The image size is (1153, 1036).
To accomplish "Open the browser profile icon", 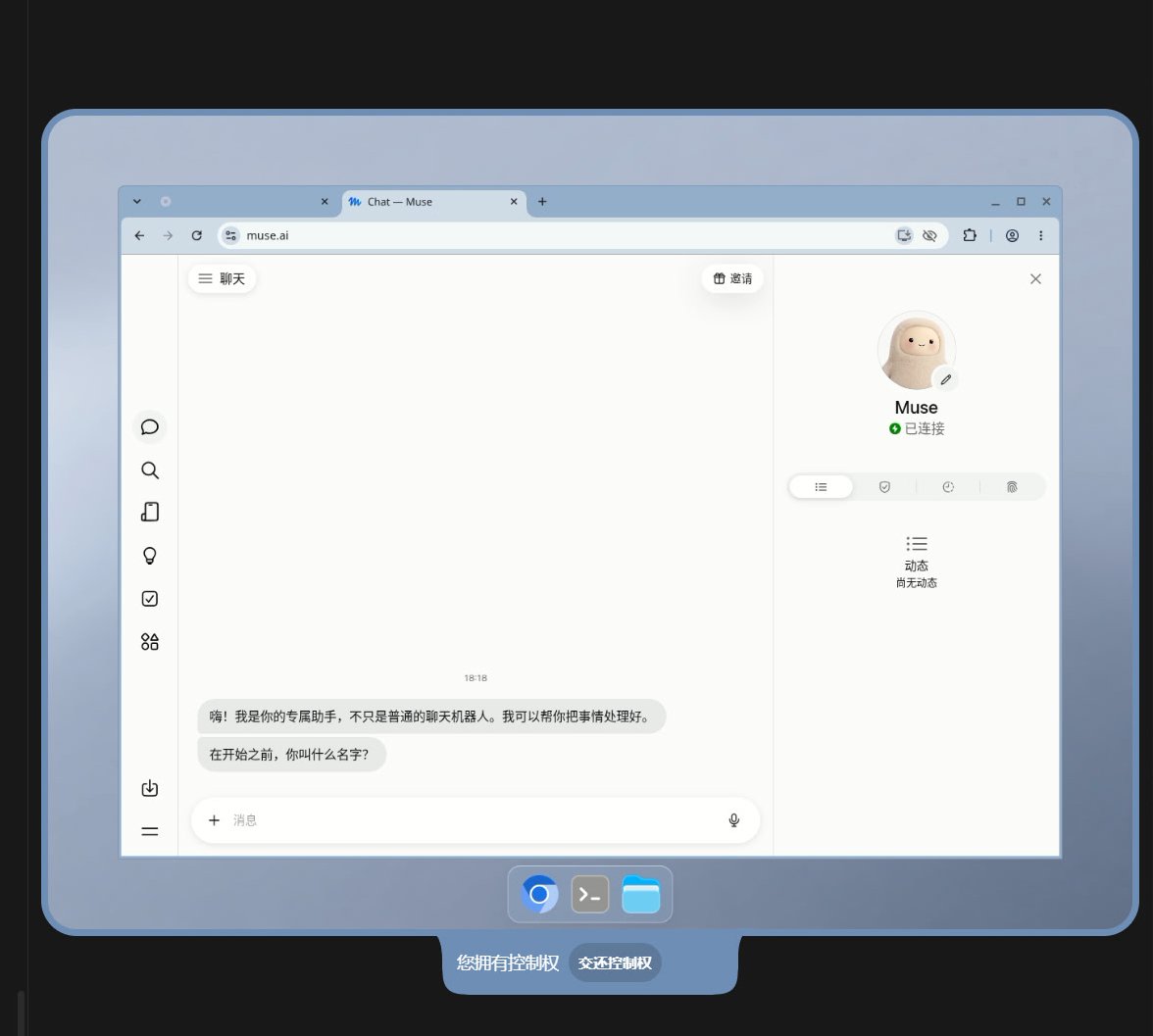I will click(x=1013, y=235).
